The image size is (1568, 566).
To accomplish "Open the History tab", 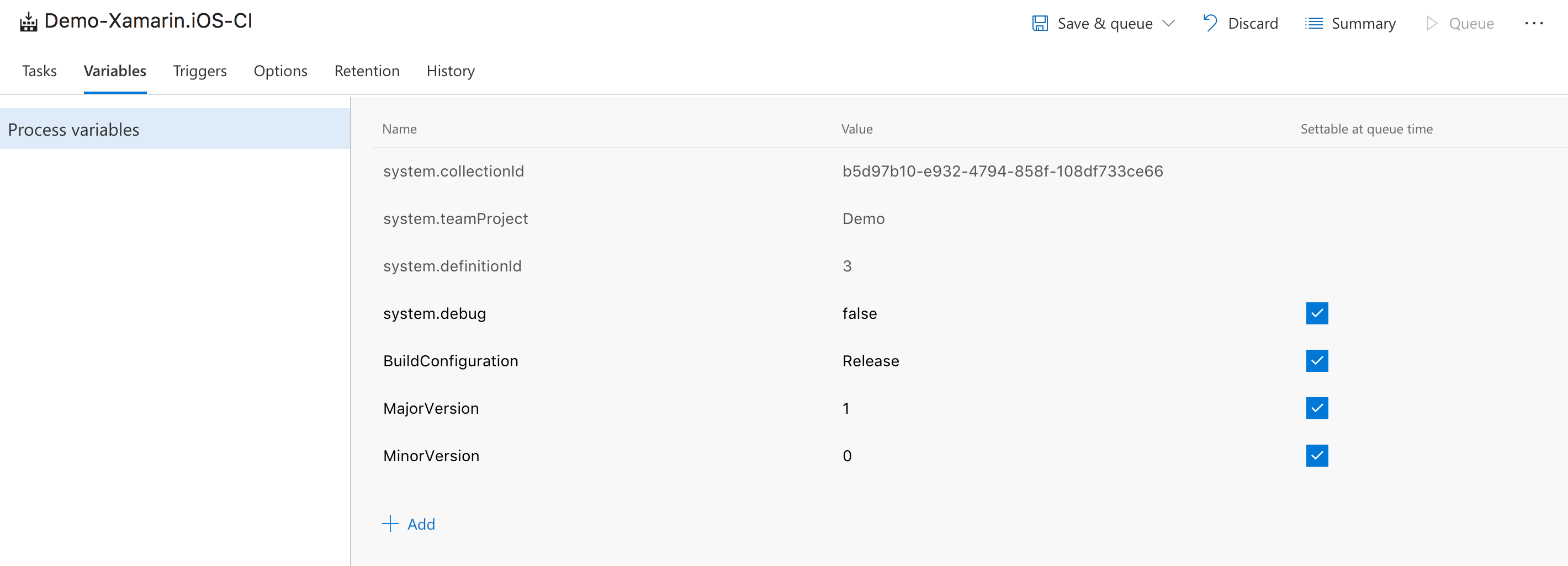I will coord(451,71).
